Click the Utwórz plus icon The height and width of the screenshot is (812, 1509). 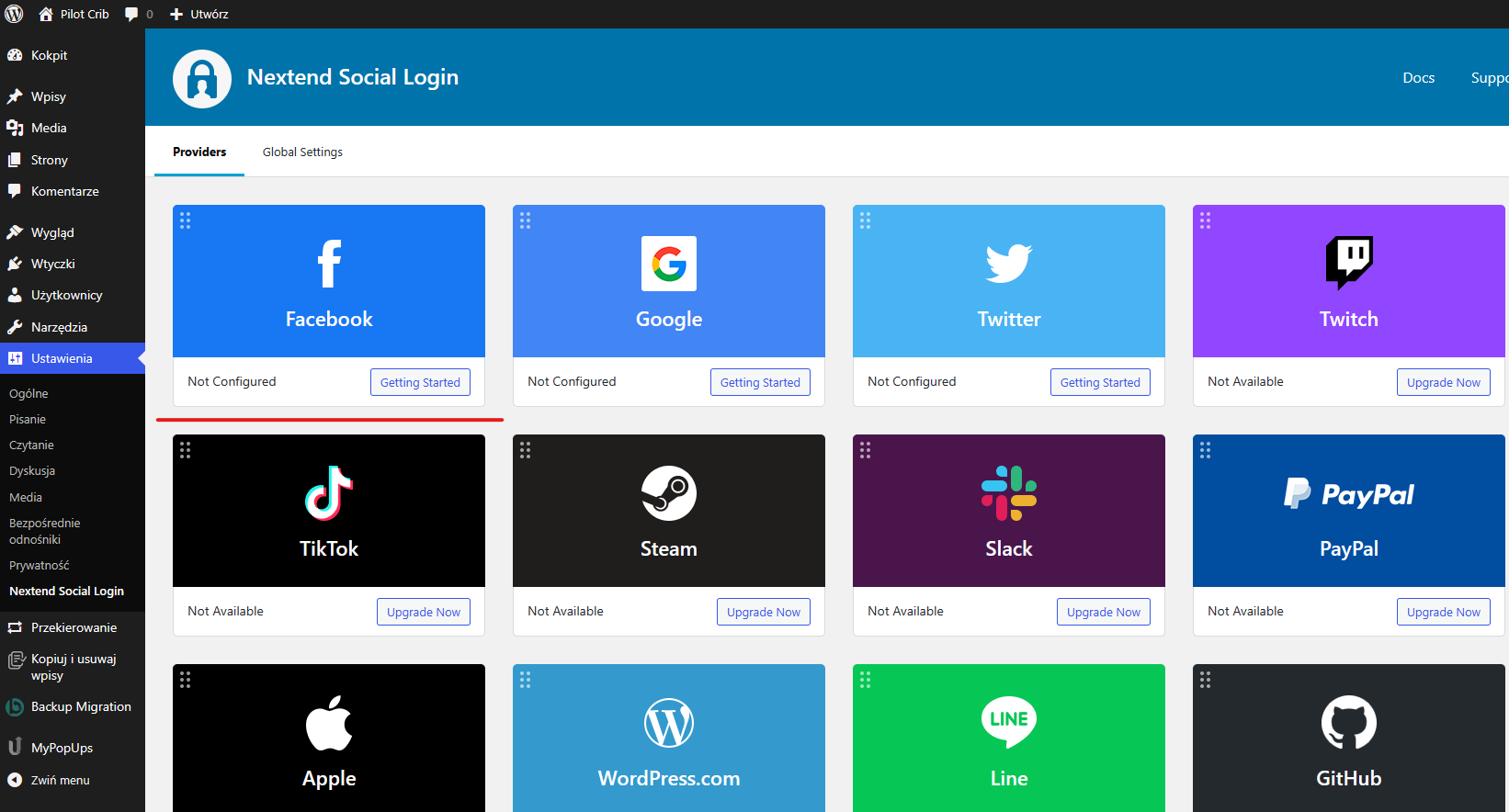tap(176, 15)
